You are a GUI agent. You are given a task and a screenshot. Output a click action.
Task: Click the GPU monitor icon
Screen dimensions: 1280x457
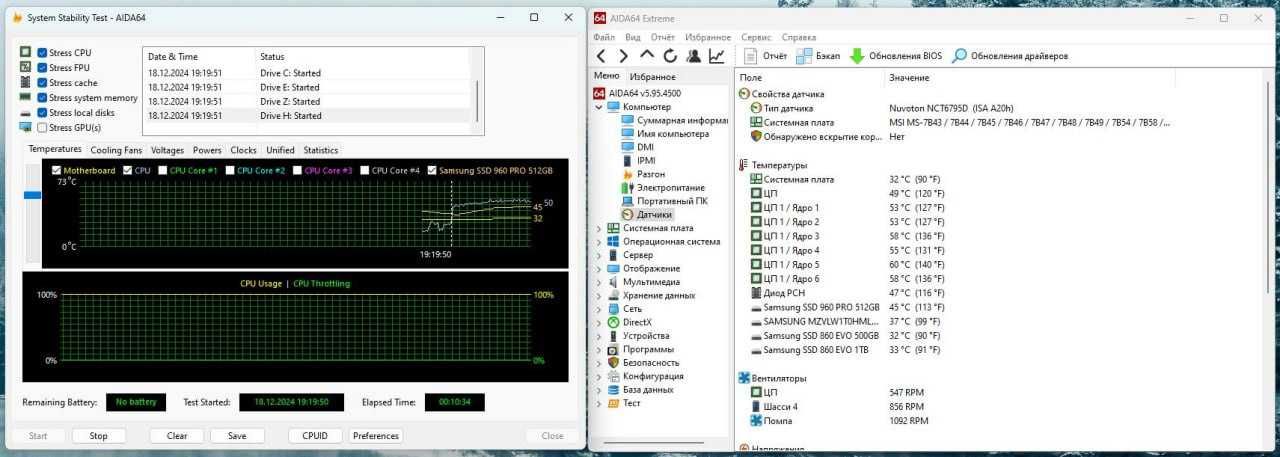25,127
